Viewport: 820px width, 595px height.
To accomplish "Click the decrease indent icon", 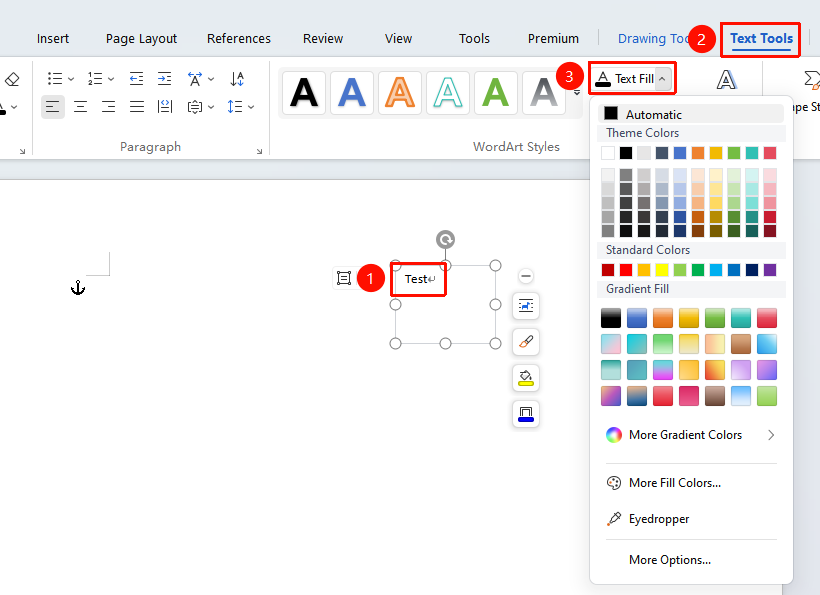I will coord(136,79).
